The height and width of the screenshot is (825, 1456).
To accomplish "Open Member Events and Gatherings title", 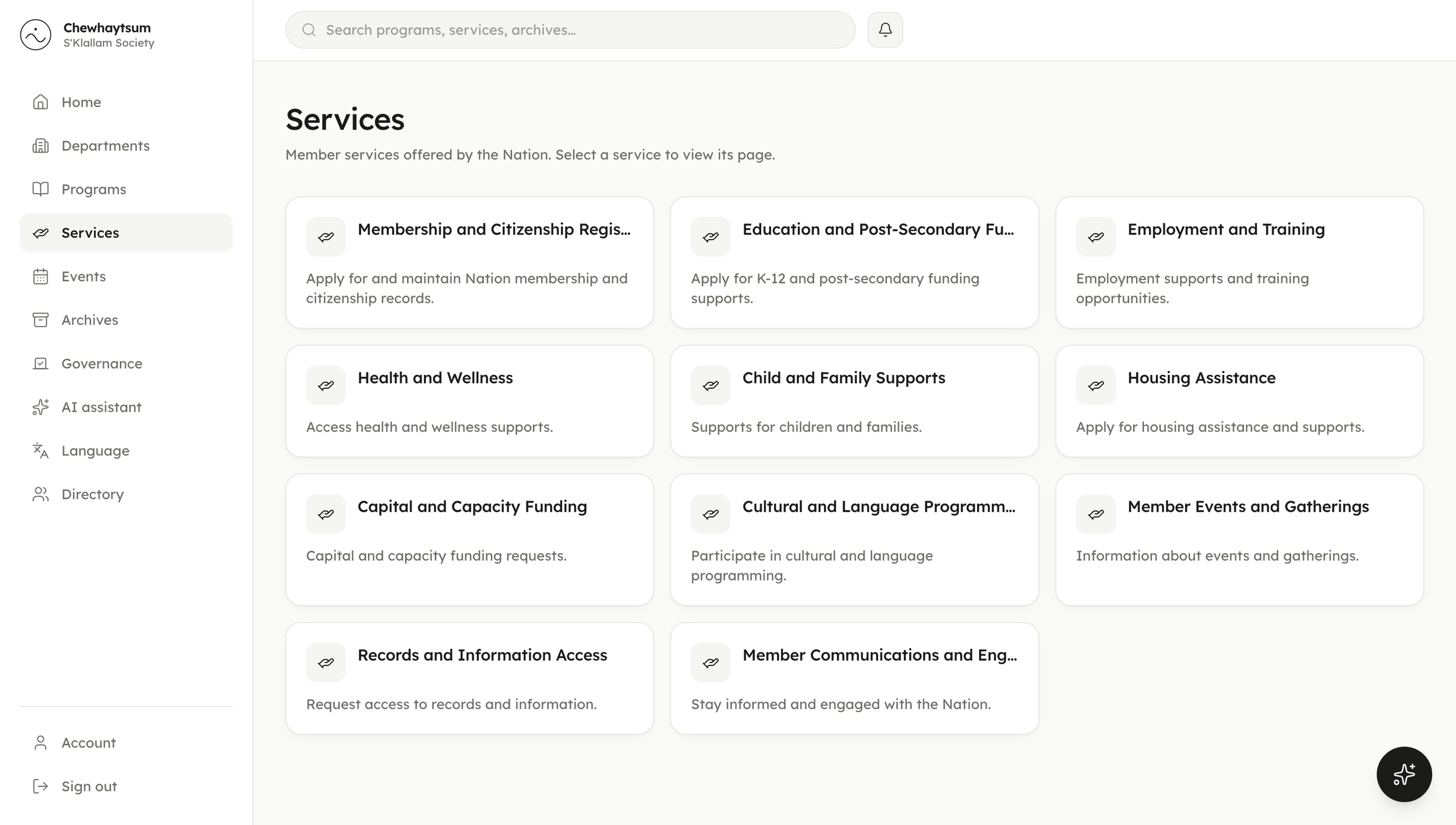I will 1248,507.
